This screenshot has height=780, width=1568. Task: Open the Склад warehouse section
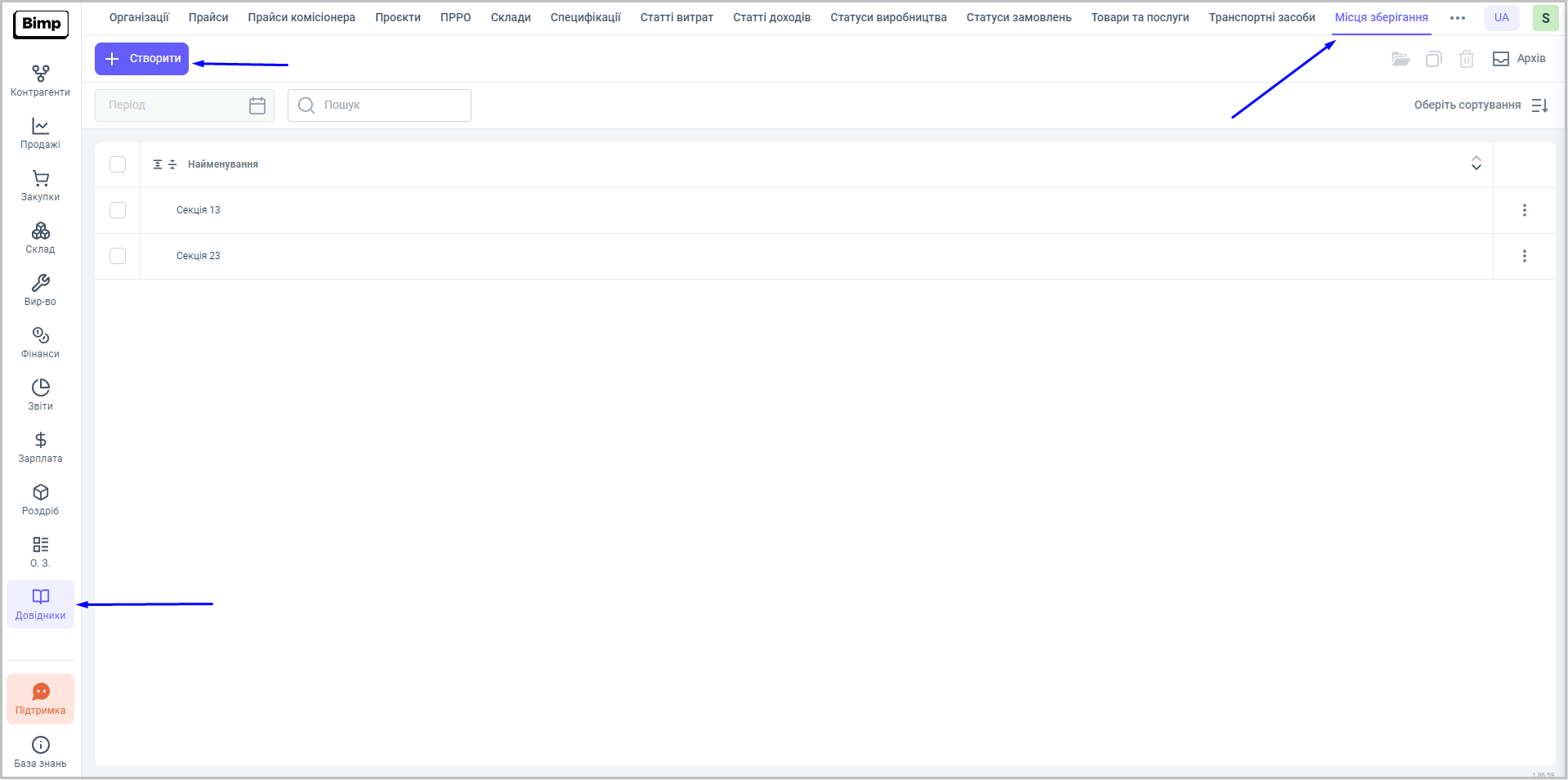(x=40, y=238)
